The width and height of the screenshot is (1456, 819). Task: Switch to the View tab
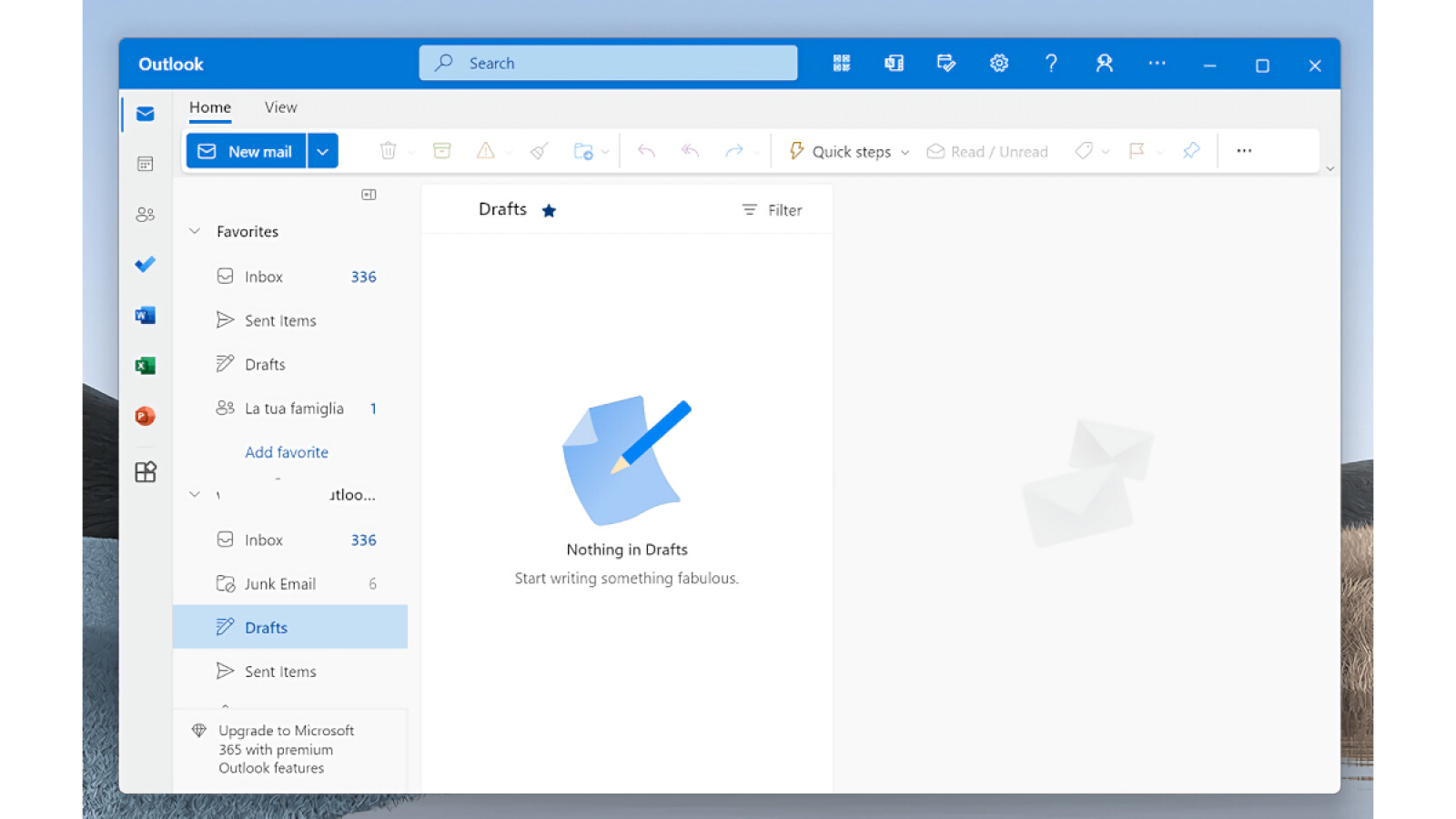tap(279, 106)
